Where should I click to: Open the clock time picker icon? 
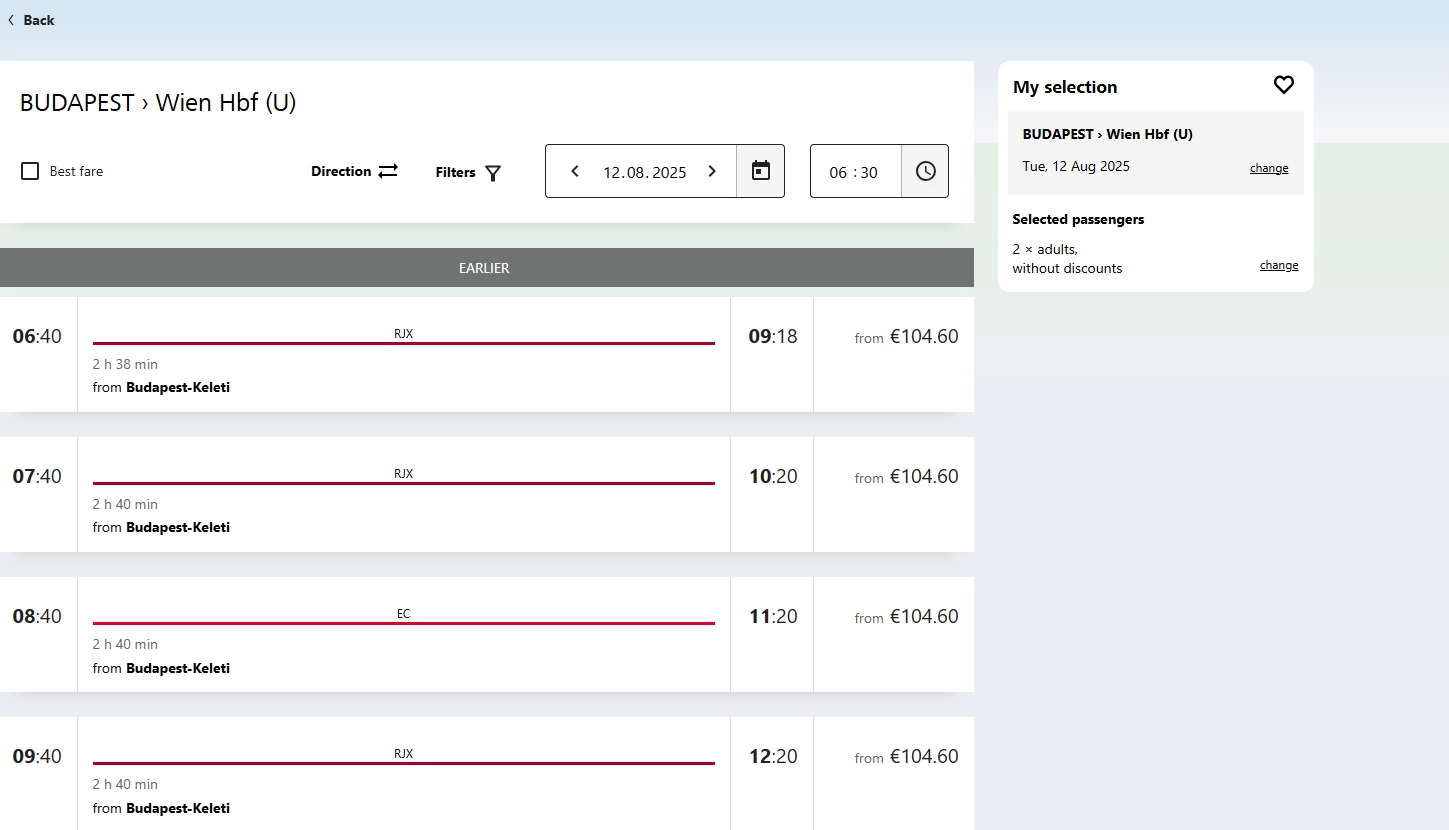(926, 171)
